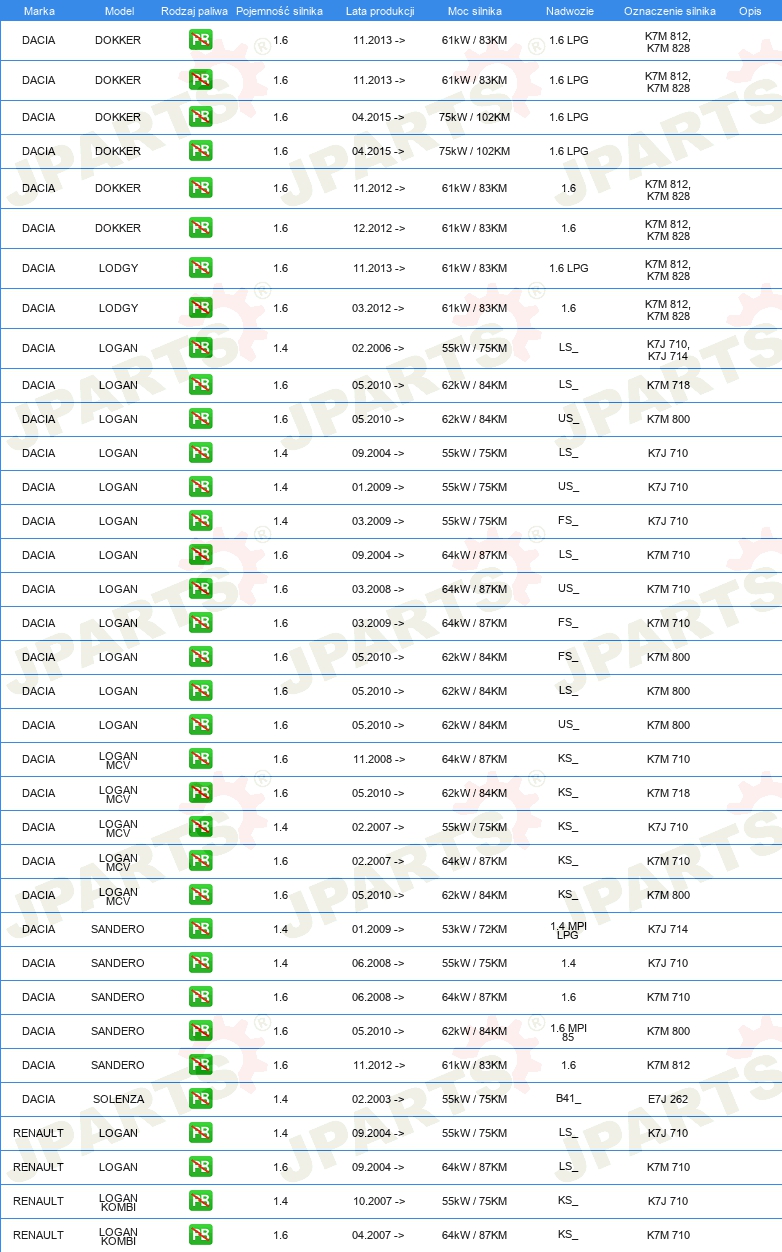
Task: Click the 02.2006 -> production date cell
Action: pos(379,348)
